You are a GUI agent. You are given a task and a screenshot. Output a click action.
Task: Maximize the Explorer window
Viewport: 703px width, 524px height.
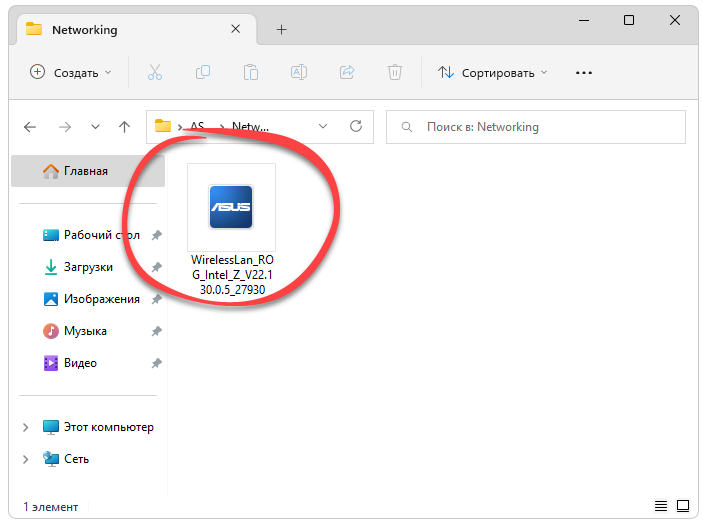(629, 20)
